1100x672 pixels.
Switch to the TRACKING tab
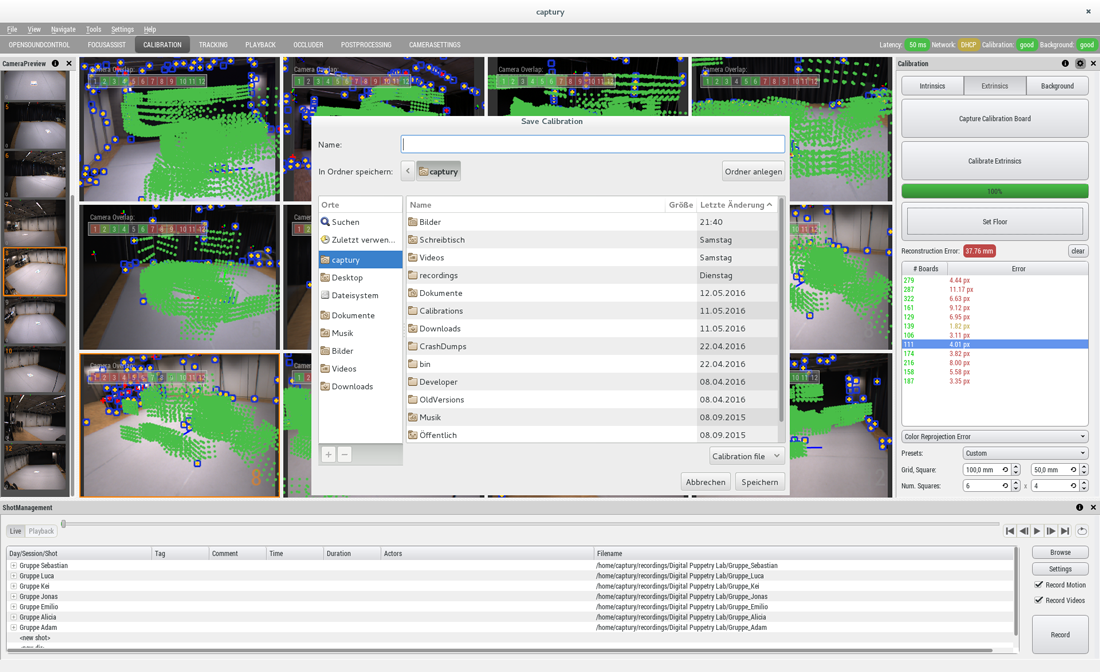click(213, 45)
